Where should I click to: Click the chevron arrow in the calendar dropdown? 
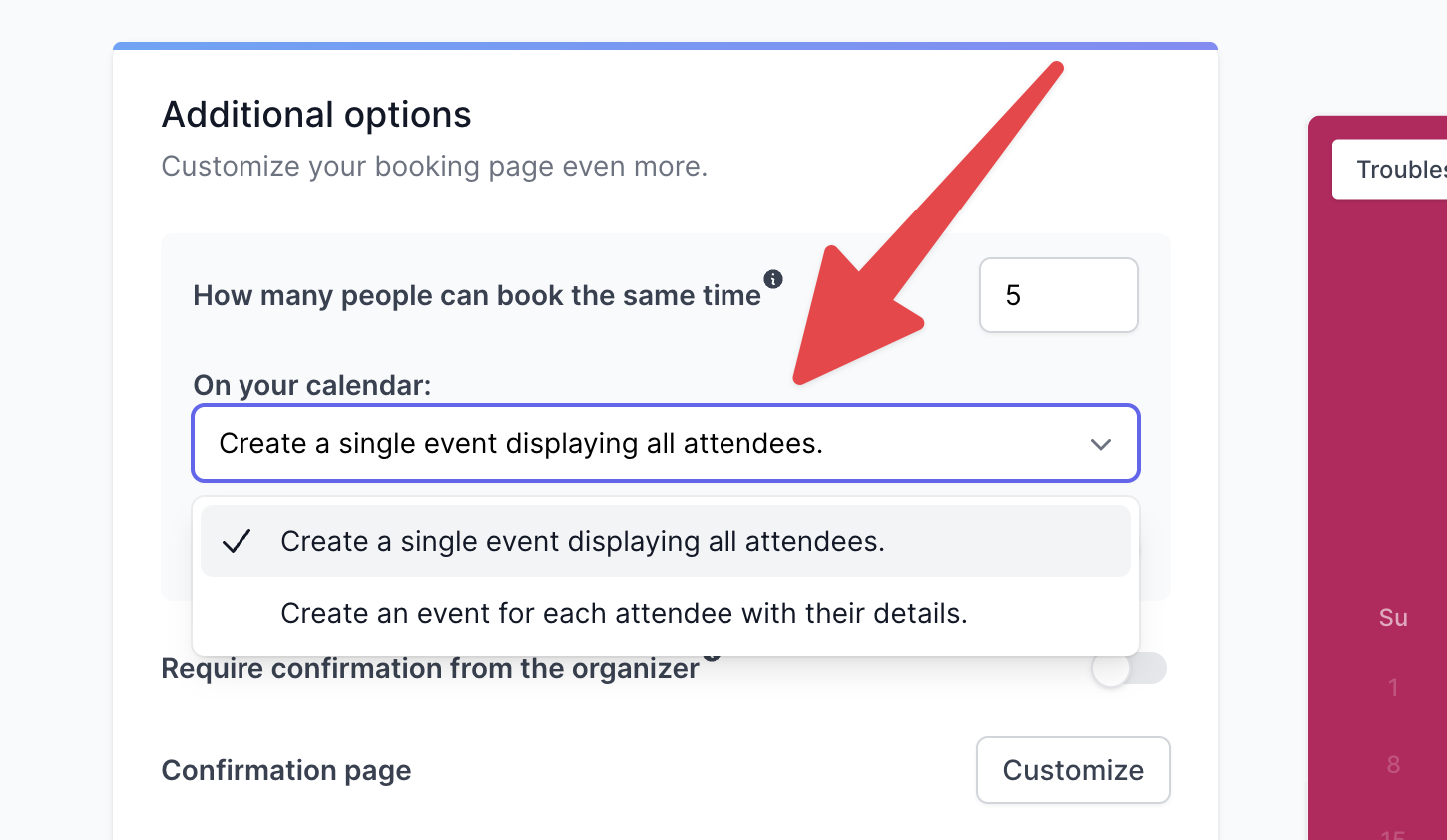tap(1101, 444)
